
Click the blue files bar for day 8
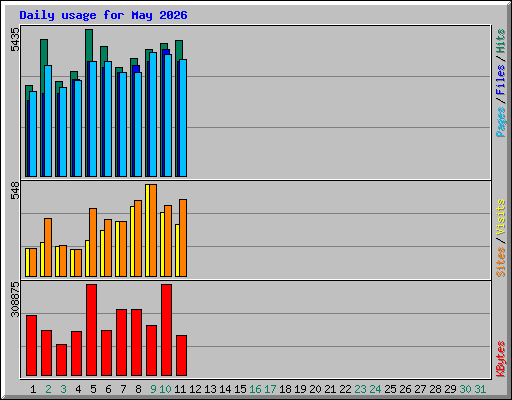[136, 69]
